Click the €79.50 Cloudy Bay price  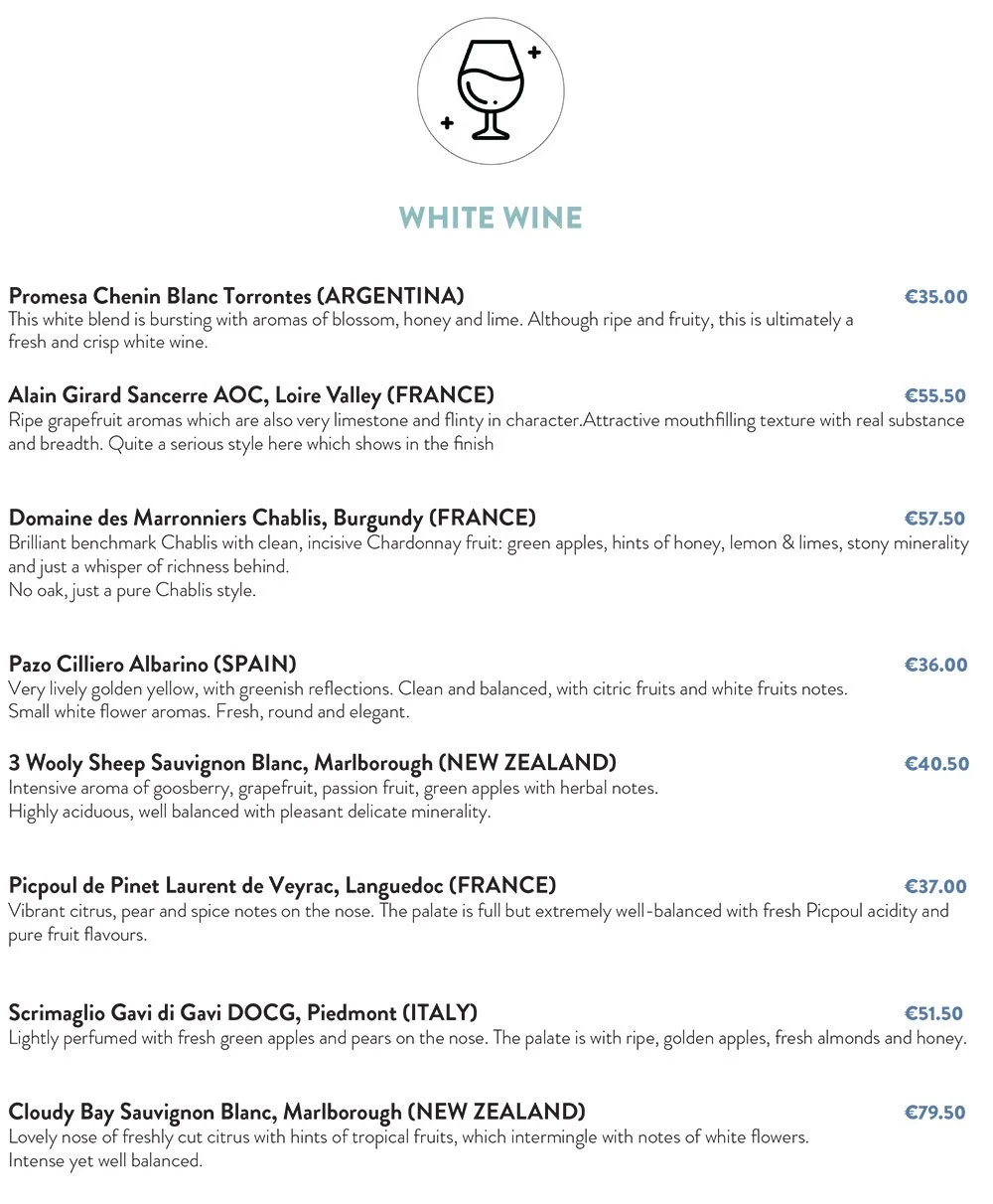pos(935,1112)
